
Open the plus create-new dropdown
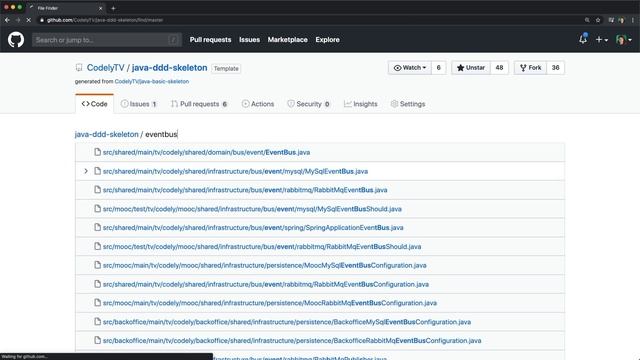click(x=602, y=40)
